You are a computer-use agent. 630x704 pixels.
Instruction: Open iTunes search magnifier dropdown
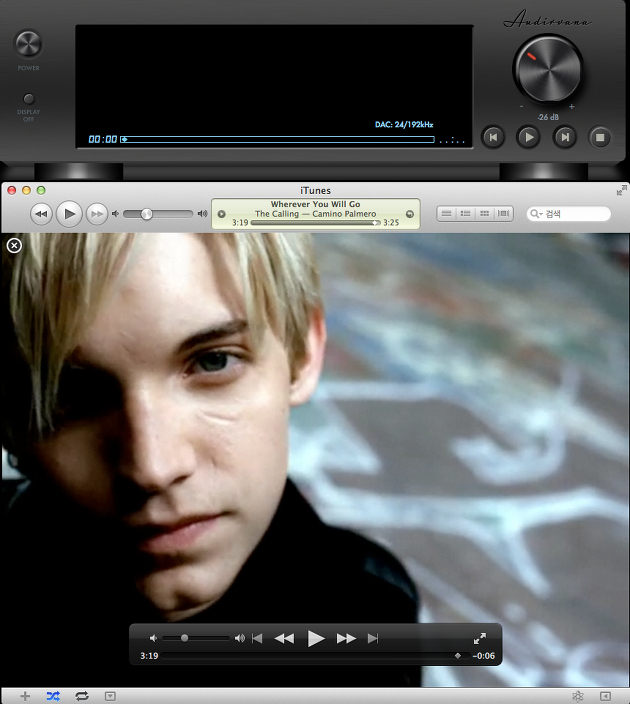(536, 214)
